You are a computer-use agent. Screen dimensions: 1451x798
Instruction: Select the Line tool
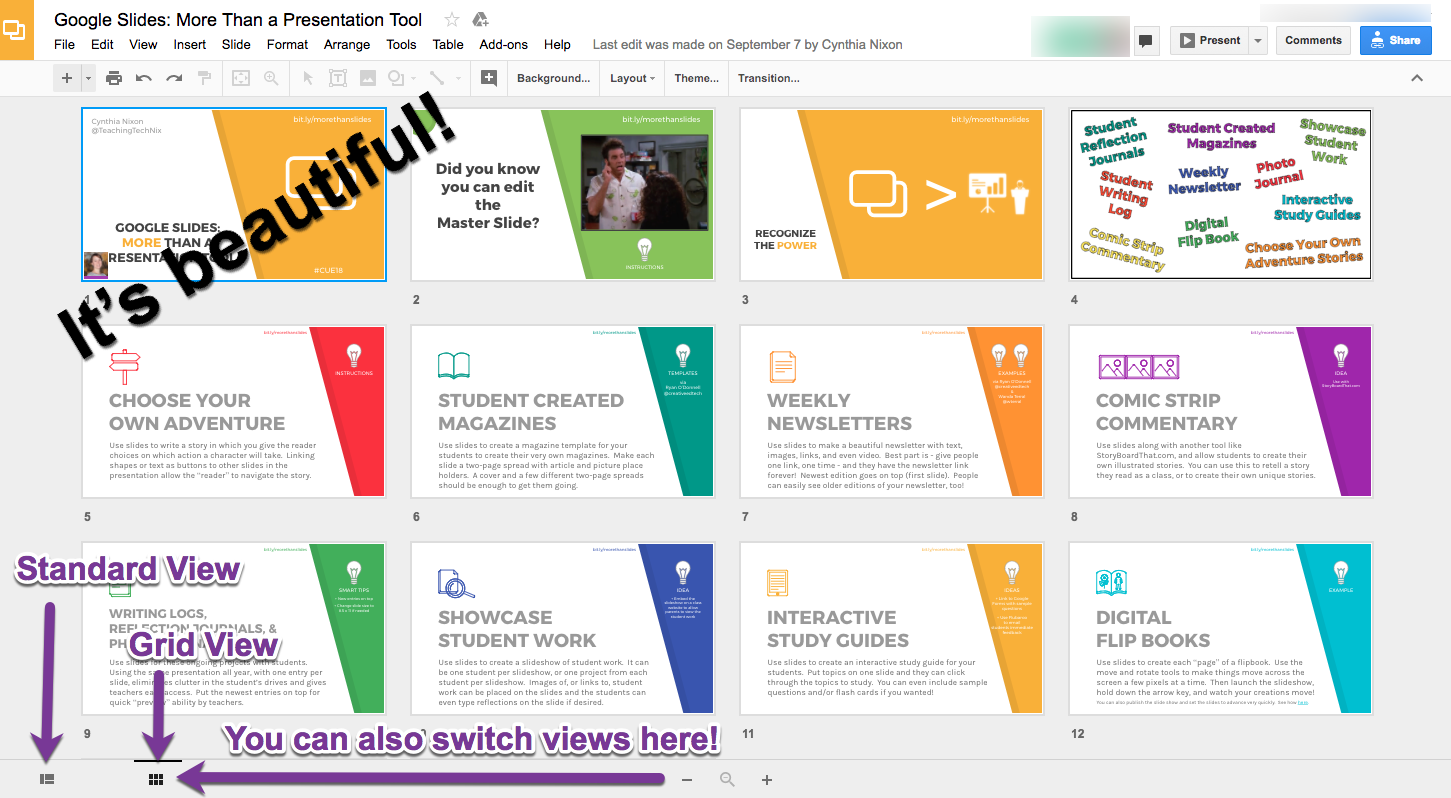tap(437, 78)
